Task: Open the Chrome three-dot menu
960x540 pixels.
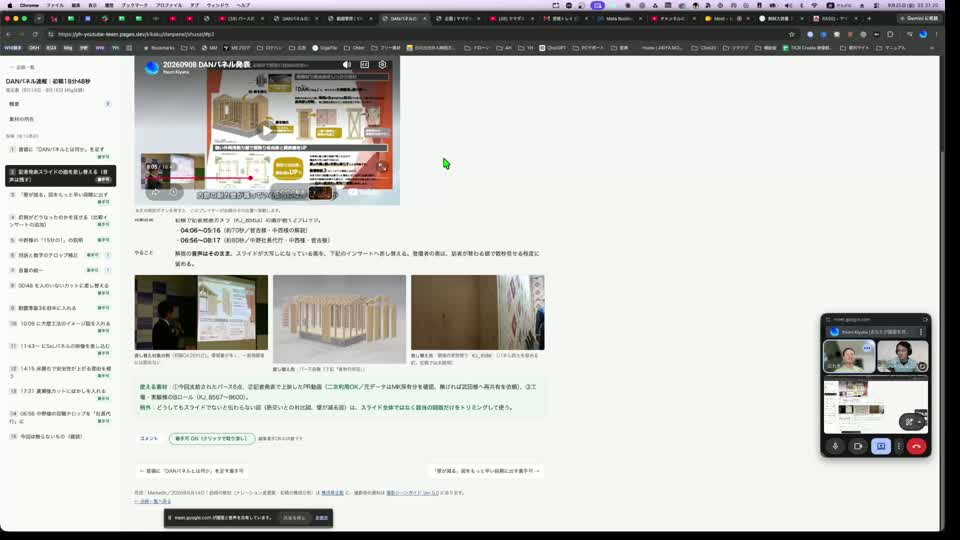Action: [x=936, y=34]
